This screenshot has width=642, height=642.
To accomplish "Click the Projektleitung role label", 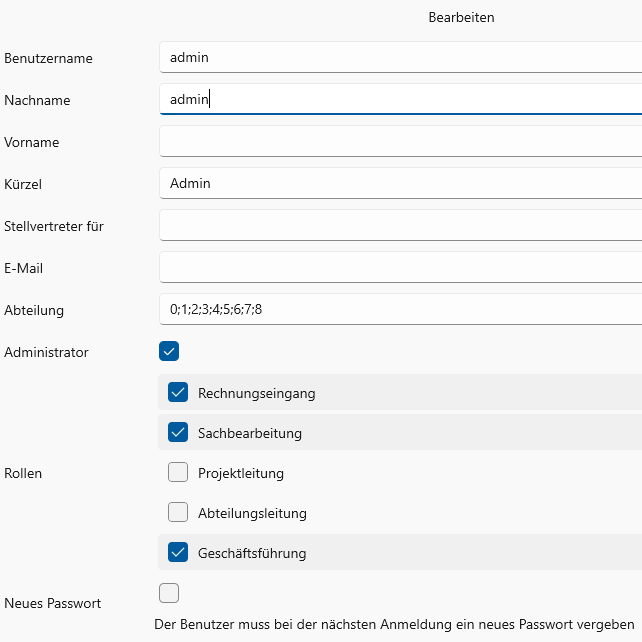I will [x=241, y=474].
